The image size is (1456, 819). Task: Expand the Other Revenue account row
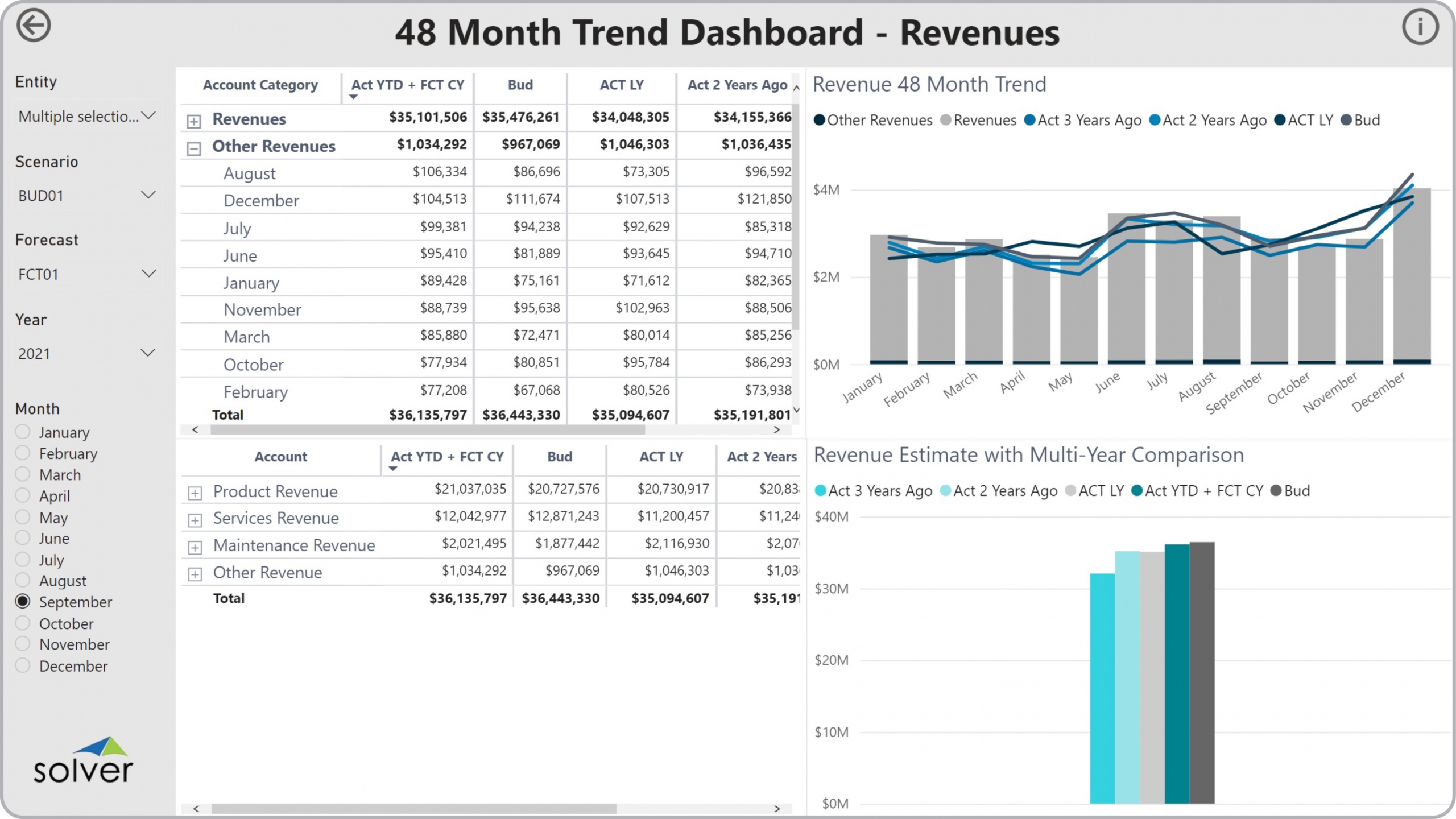coord(195,574)
